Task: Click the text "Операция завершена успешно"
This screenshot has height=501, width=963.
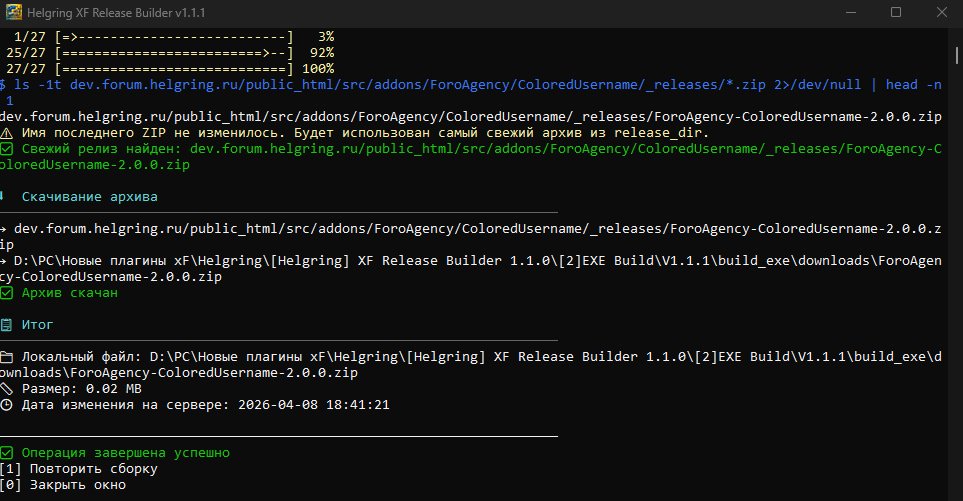Action: 126,453
